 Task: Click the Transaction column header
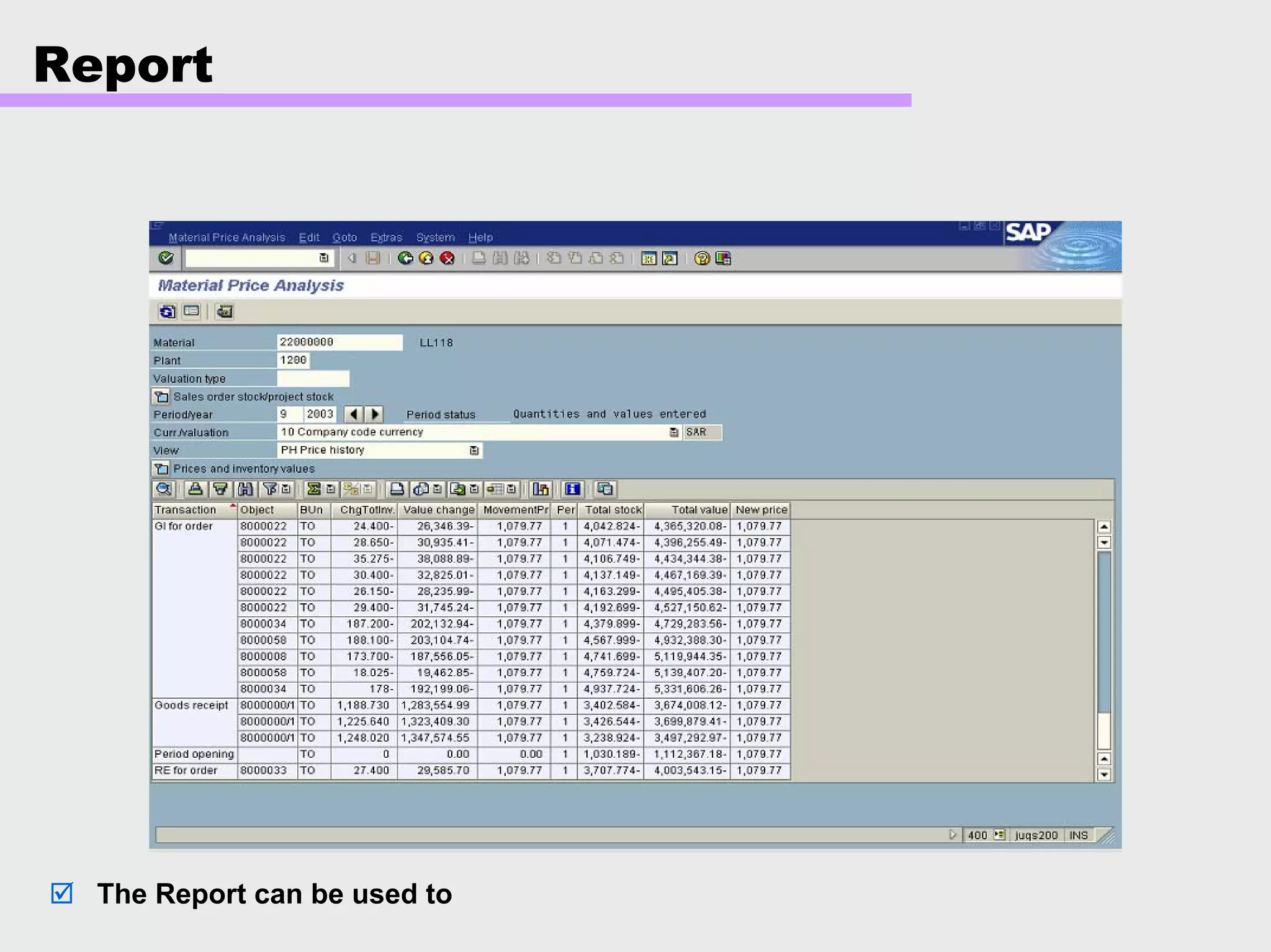pos(195,510)
